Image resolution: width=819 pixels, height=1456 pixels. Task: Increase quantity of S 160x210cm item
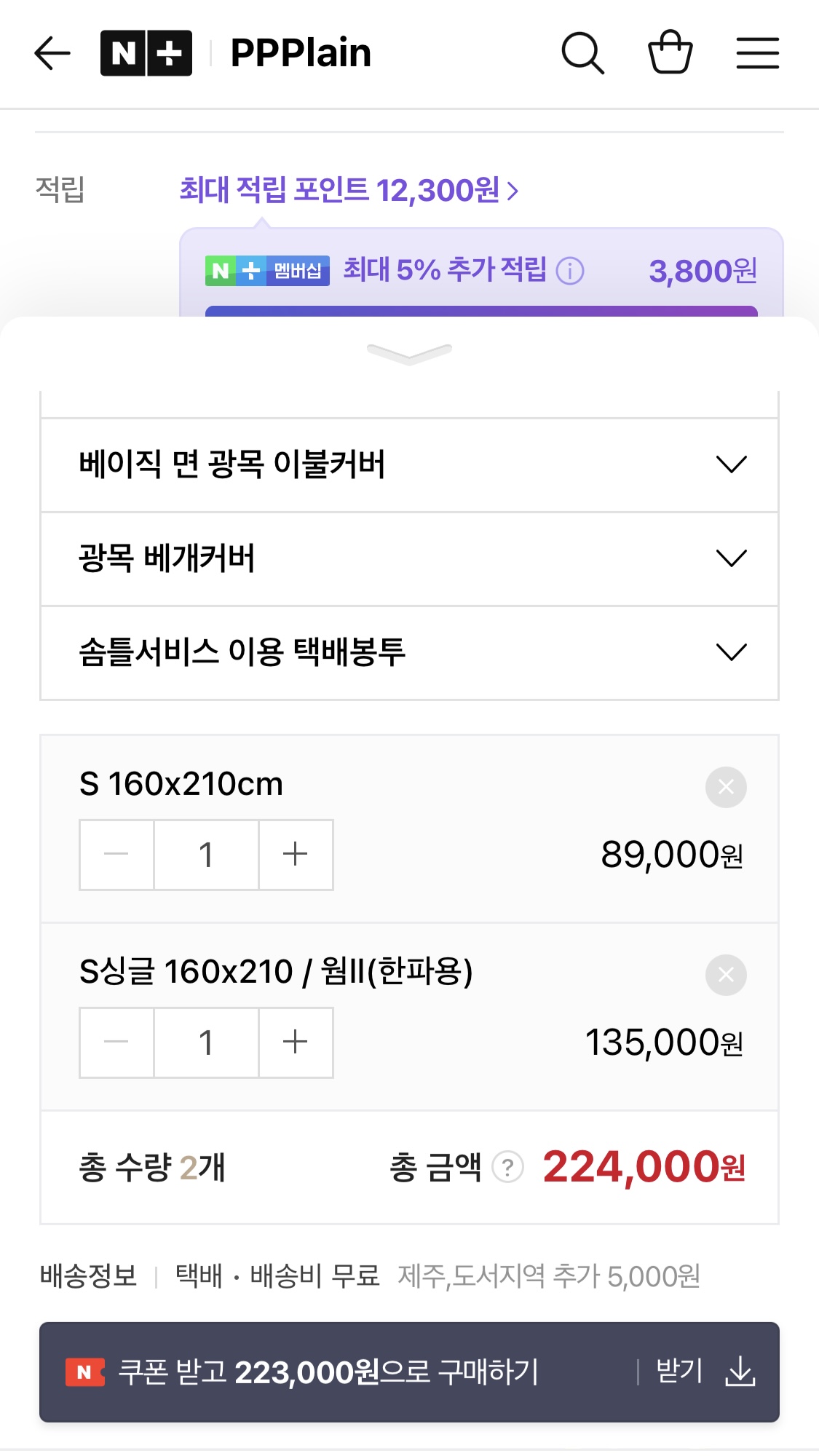296,855
